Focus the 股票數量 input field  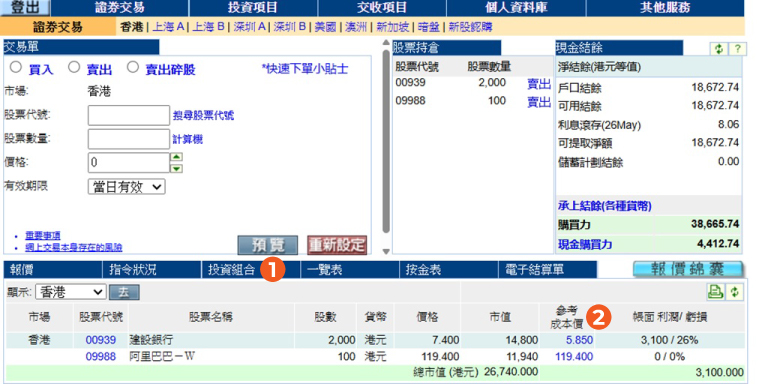[x=129, y=139]
